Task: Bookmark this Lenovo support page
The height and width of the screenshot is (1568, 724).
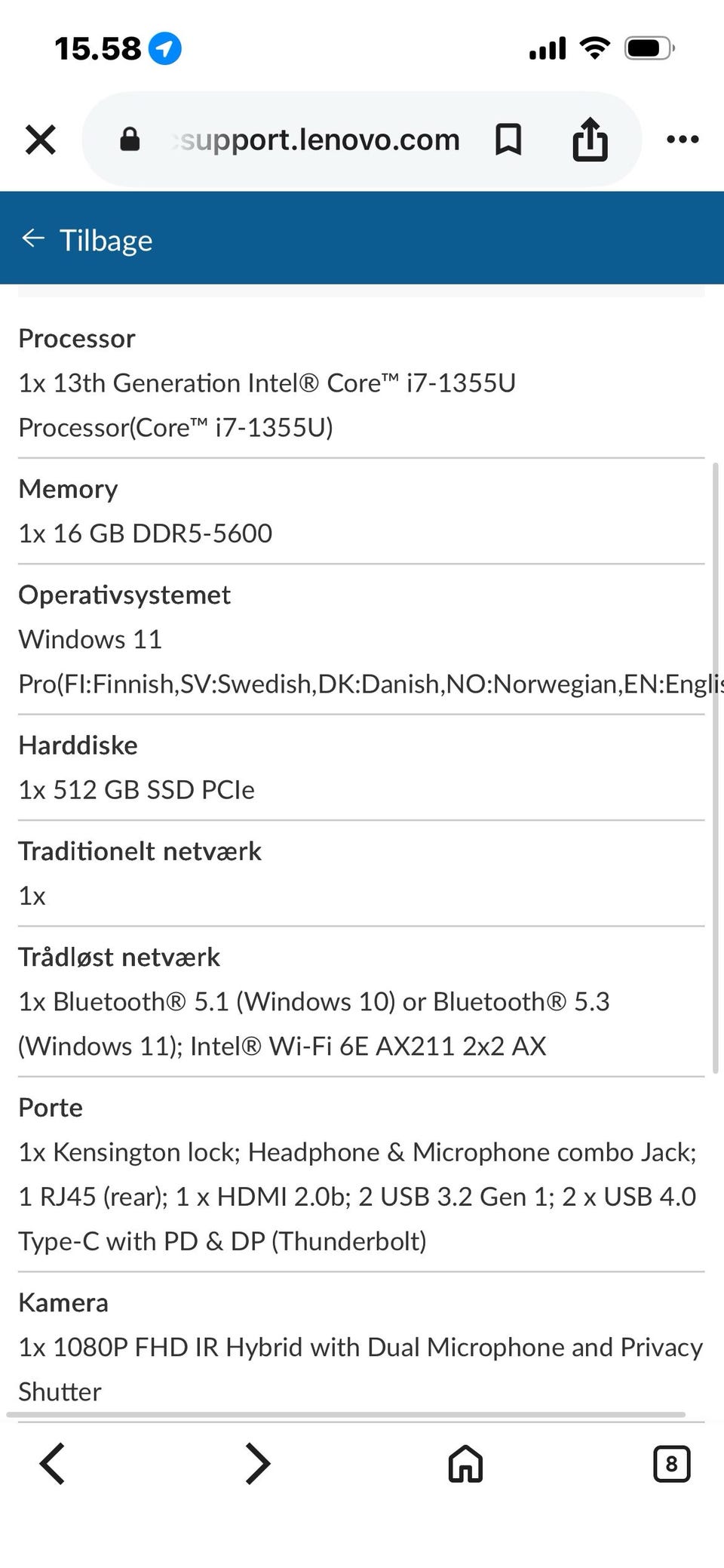Action: click(x=508, y=140)
